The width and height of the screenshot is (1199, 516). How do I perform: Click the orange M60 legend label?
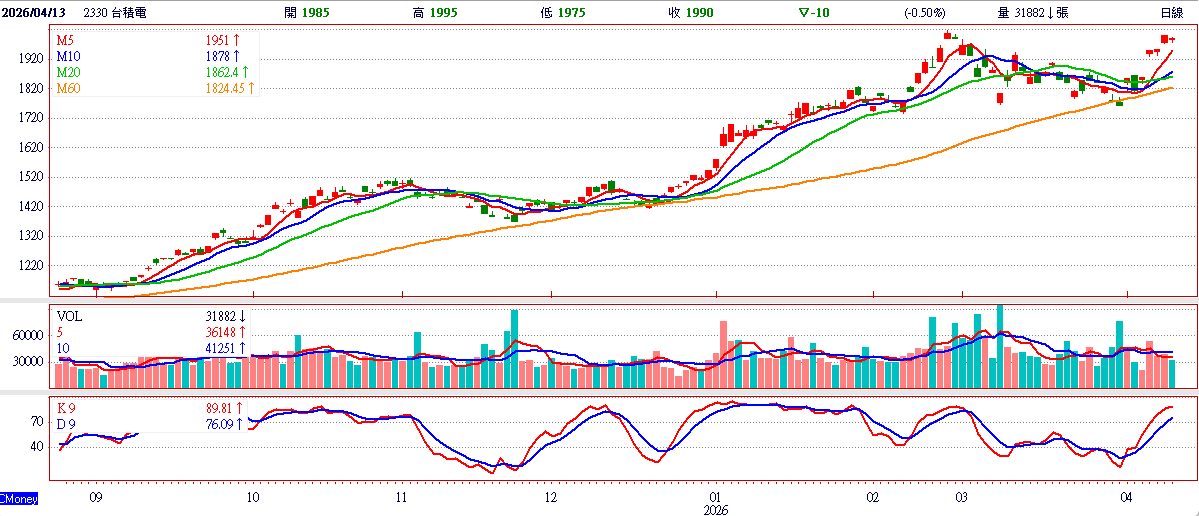(69, 88)
